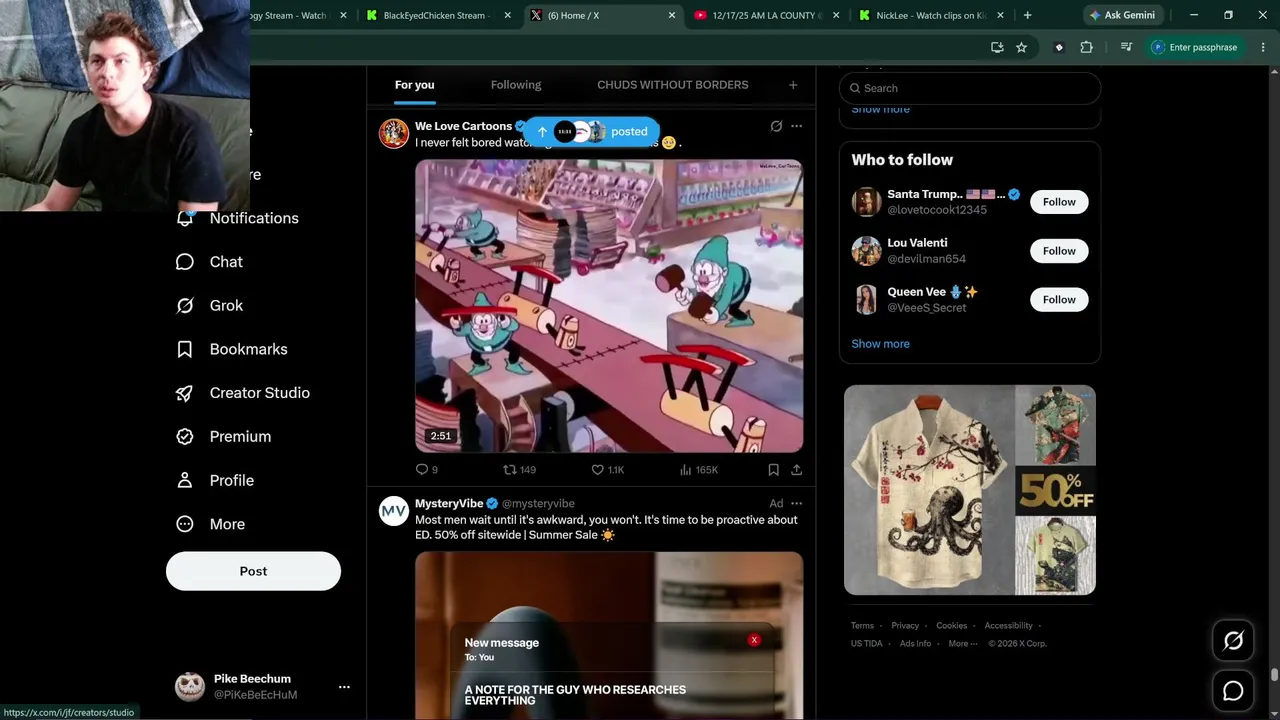
Task: Switch to the For you tab
Action: click(414, 85)
